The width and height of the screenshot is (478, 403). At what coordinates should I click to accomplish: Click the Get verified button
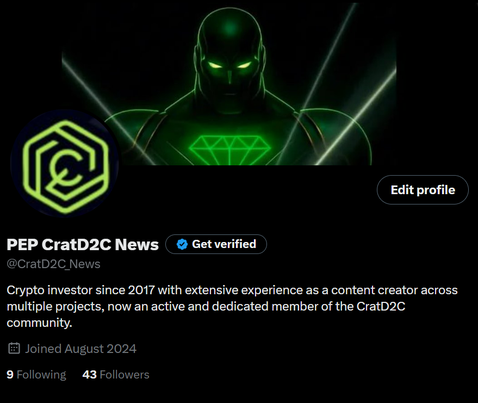pos(216,244)
